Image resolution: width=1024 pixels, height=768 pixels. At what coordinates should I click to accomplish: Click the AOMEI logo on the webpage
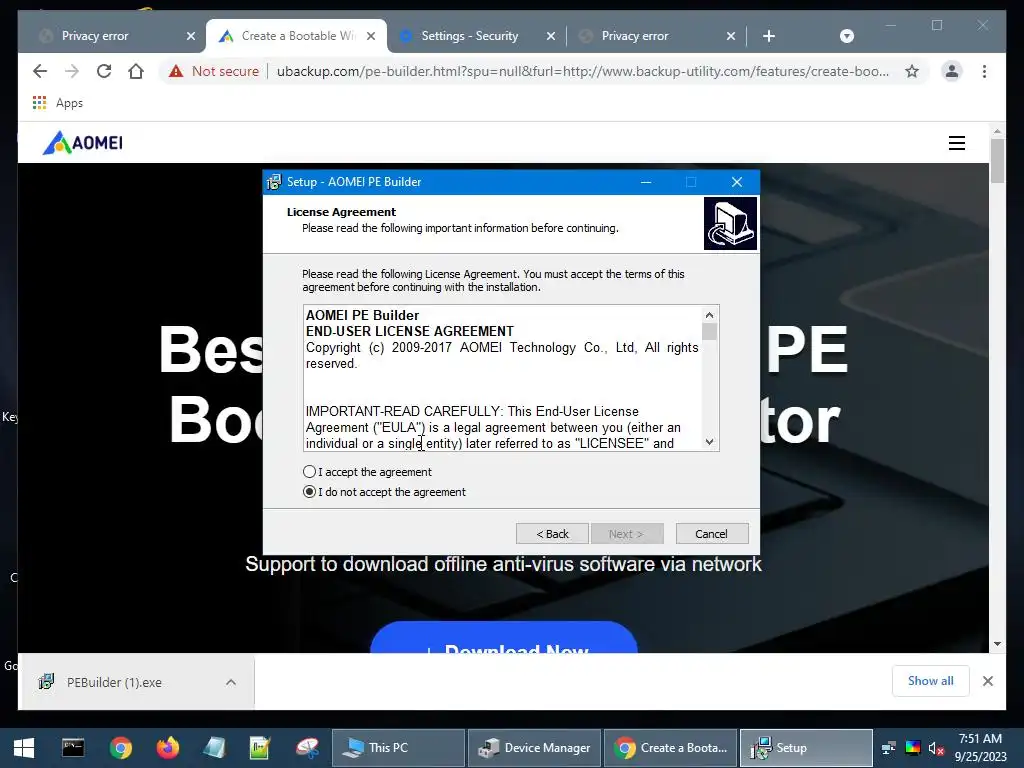(83, 142)
